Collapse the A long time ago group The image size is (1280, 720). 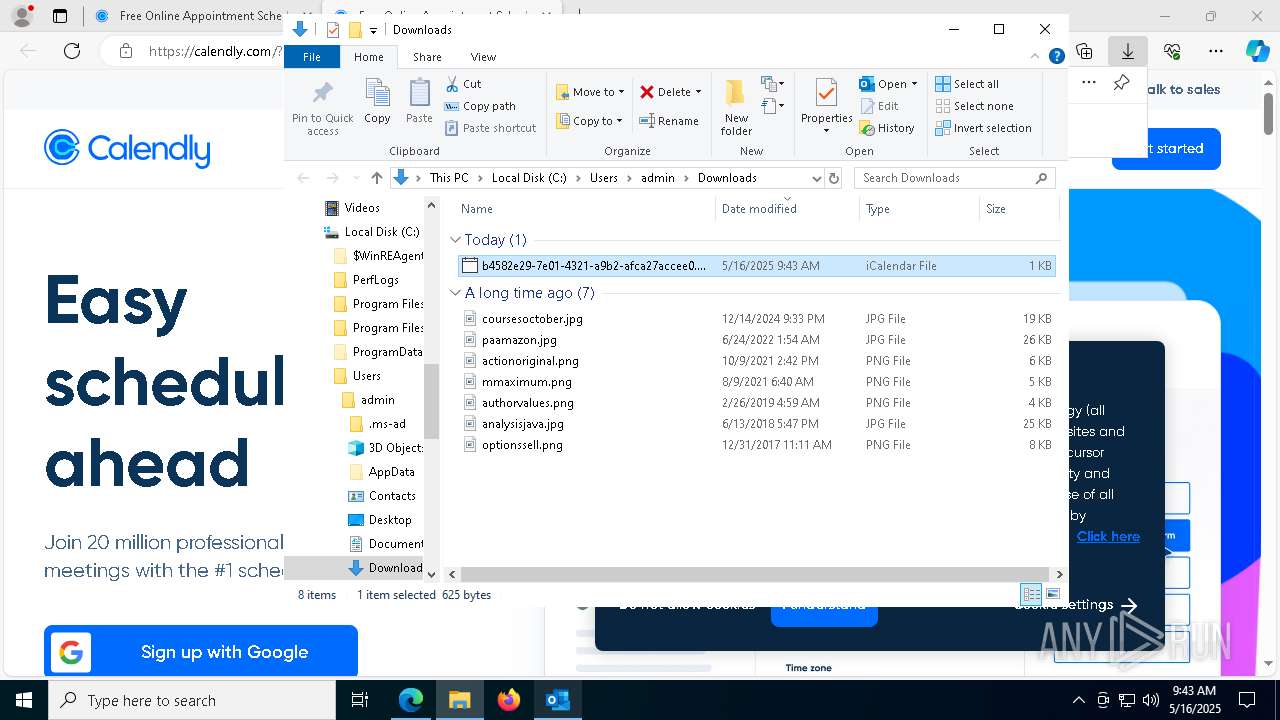pyautogui.click(x=455, y=293)
